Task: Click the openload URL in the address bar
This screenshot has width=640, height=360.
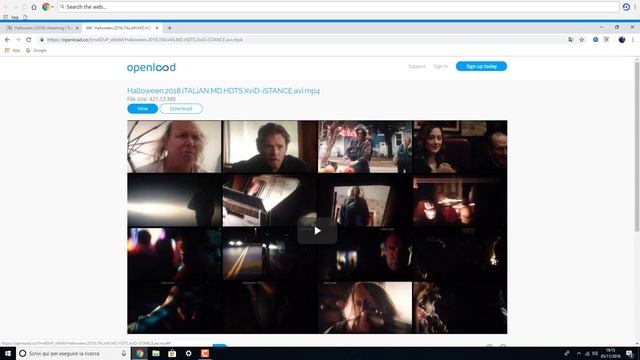Action: pos(145,40)
